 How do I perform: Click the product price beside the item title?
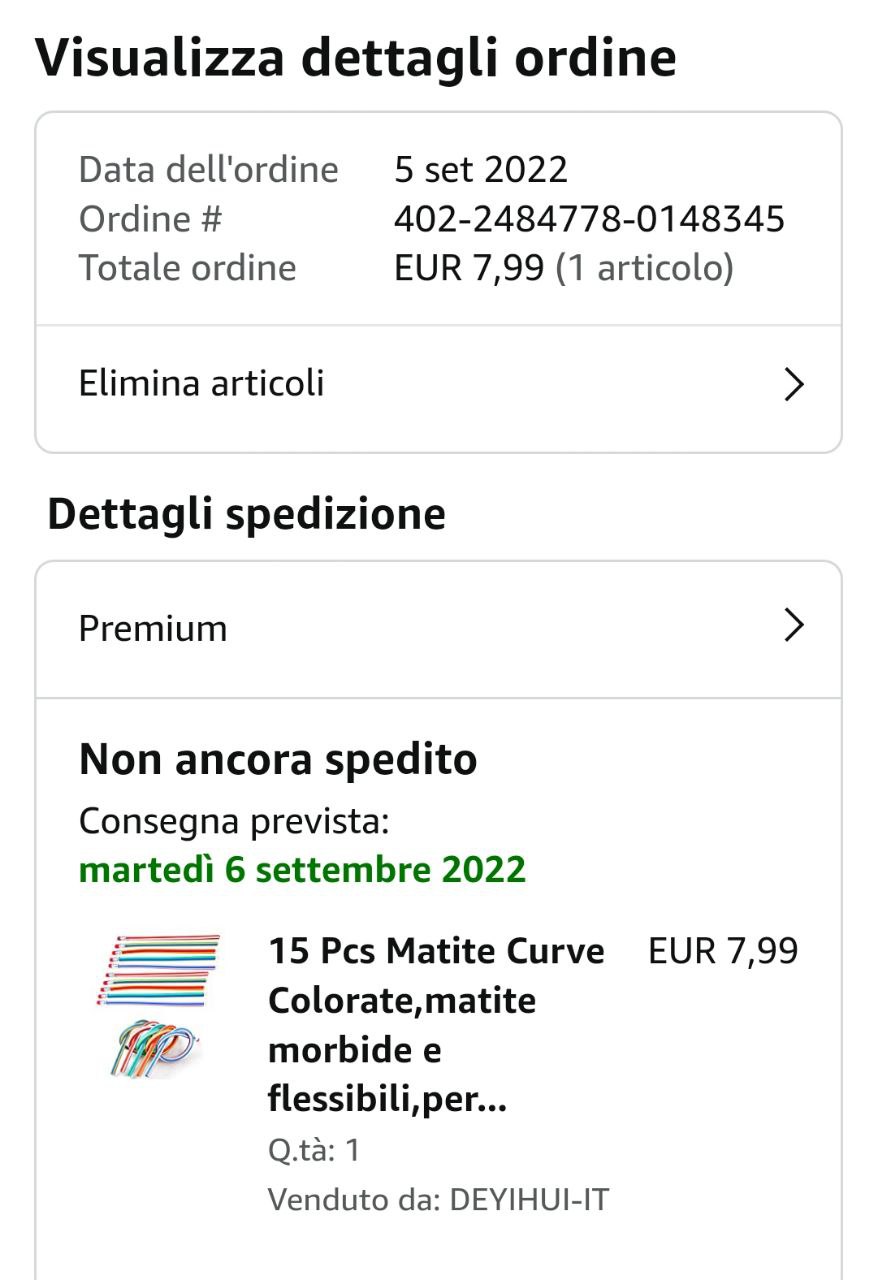pyautogui.click(x=723, y=951)
